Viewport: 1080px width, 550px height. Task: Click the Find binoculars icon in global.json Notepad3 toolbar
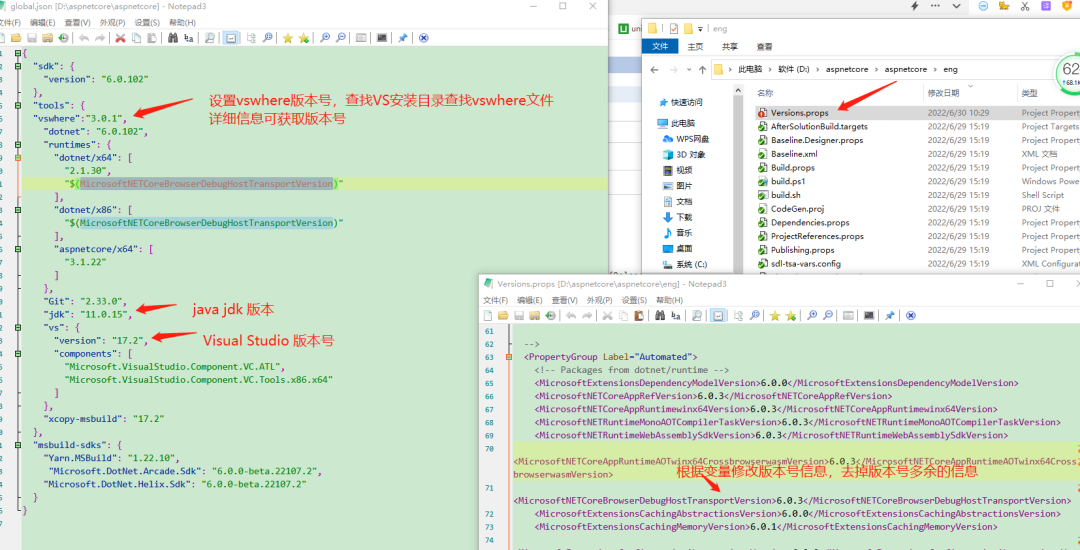[x=173, y=38]
